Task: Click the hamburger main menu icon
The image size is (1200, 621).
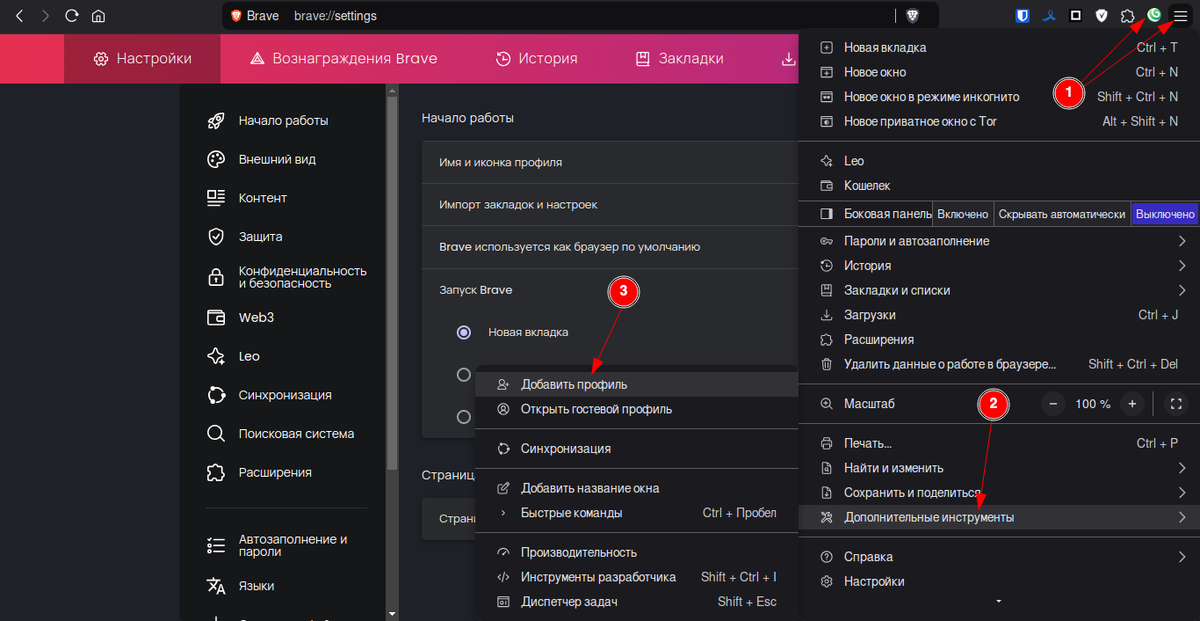Action: coord(1181,16)
